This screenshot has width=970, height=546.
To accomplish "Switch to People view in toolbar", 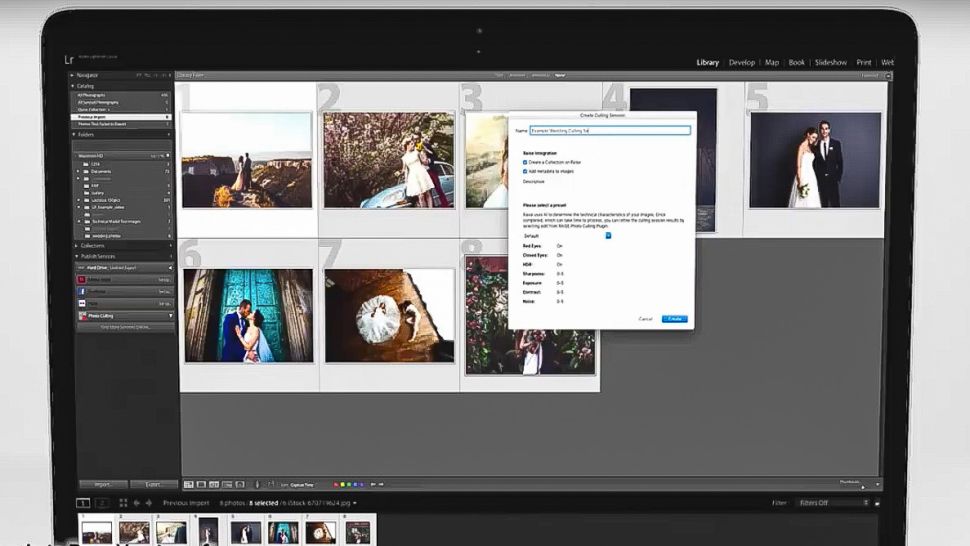I will (x=240, y=484).
